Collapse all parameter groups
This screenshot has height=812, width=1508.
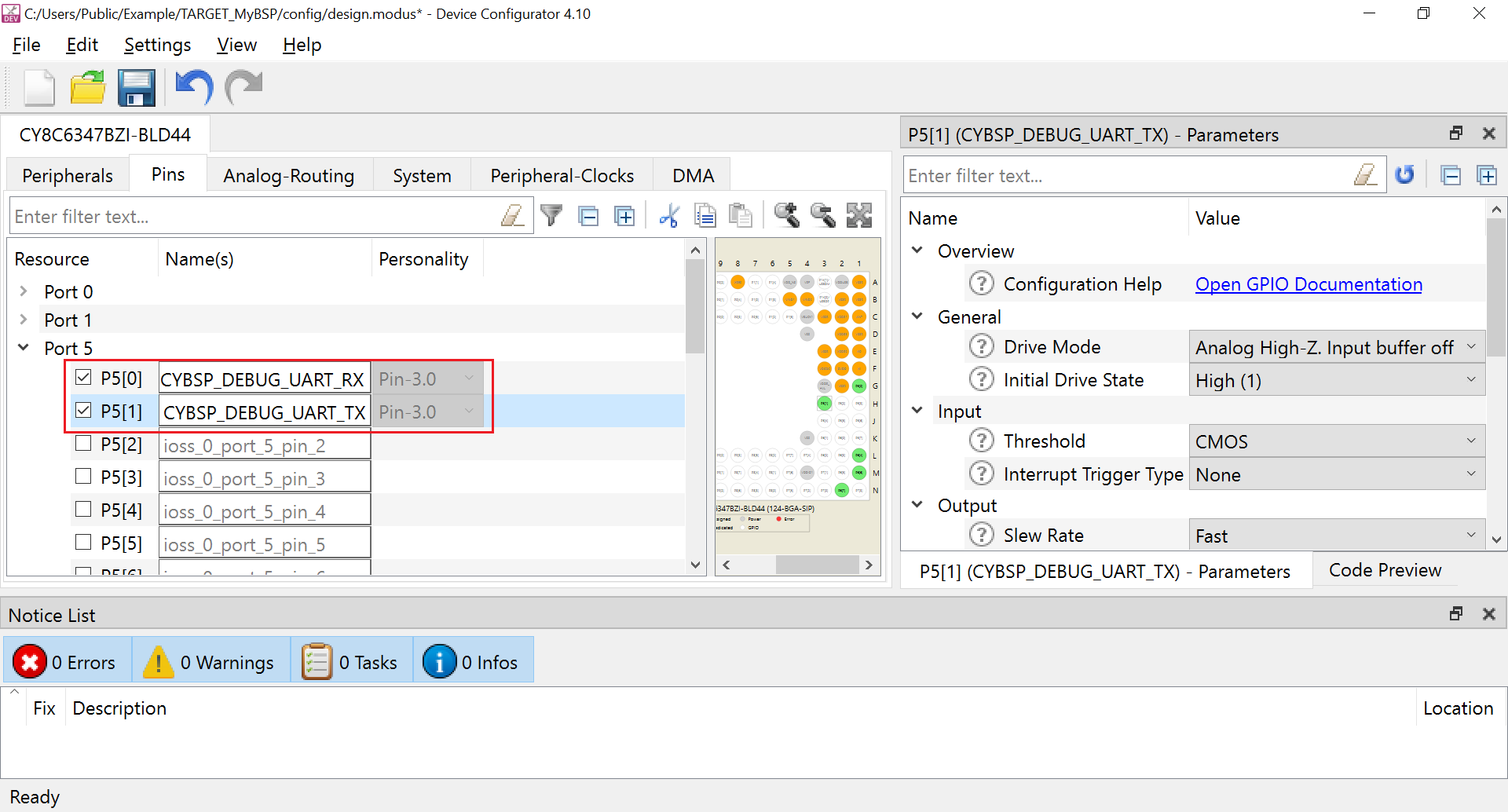click(x=1451, y=175)
